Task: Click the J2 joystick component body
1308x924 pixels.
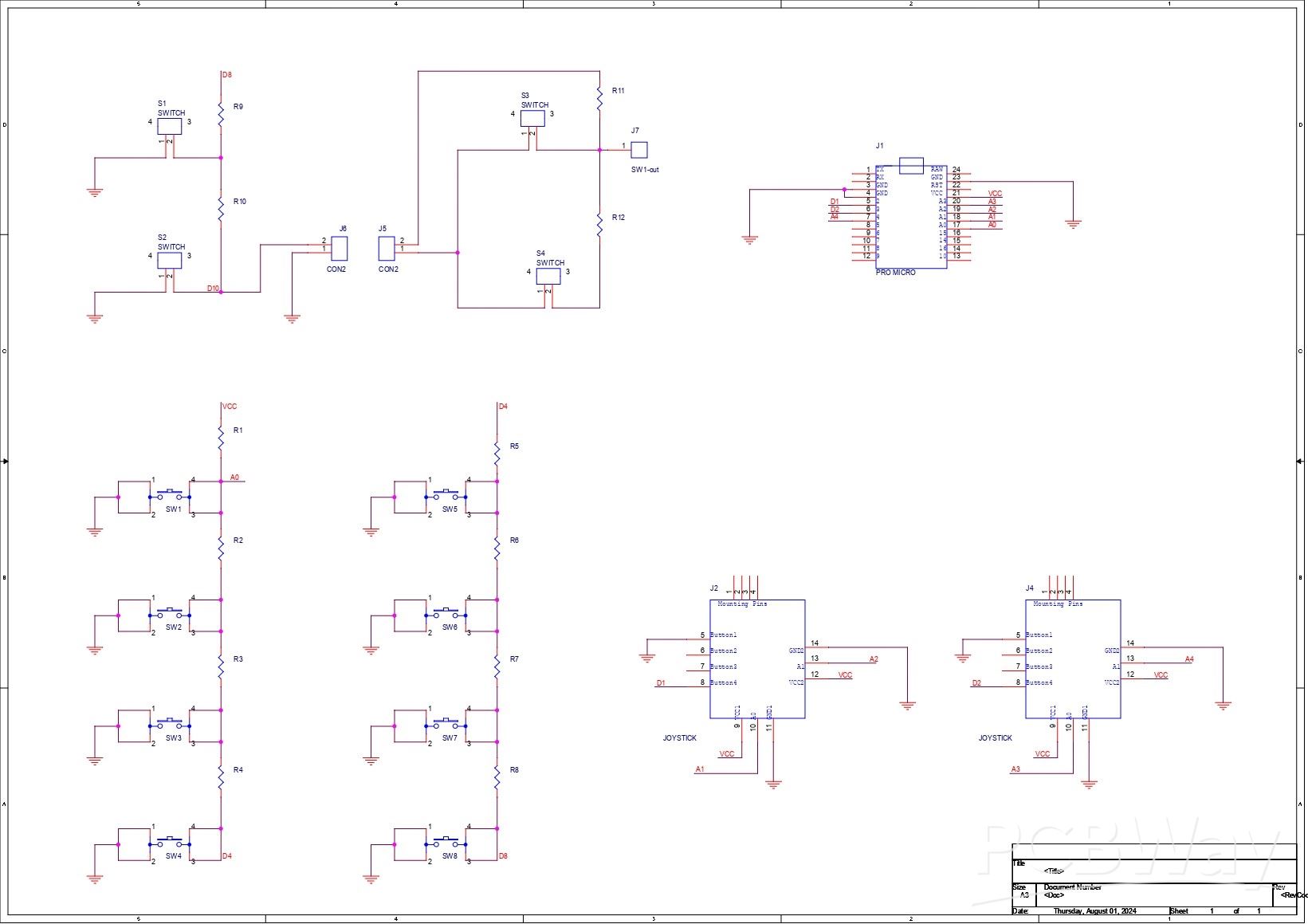Action: click(x=757, y=659)
